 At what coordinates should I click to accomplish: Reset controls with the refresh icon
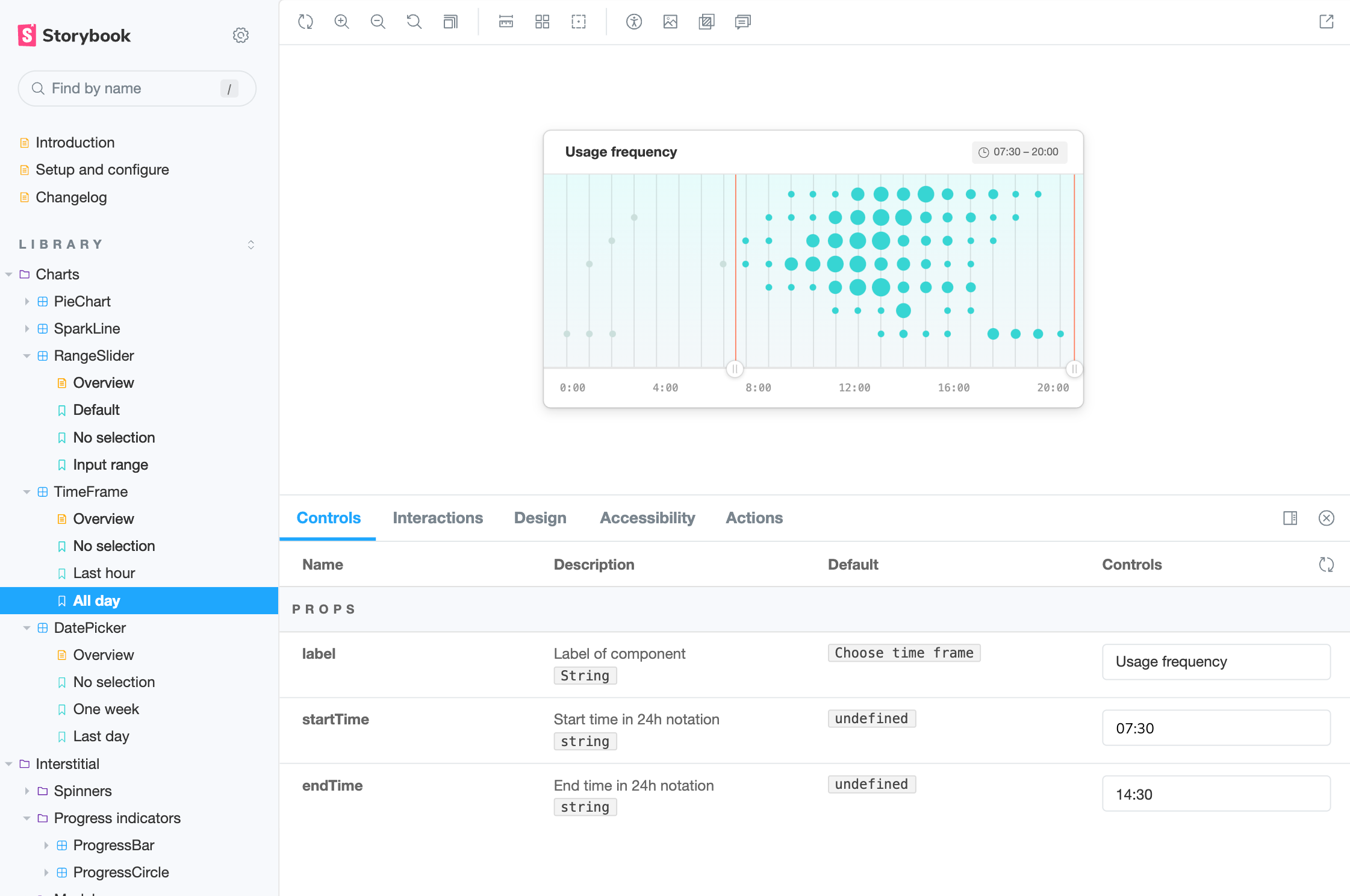pyautogui.click(x=1326, y=565)
